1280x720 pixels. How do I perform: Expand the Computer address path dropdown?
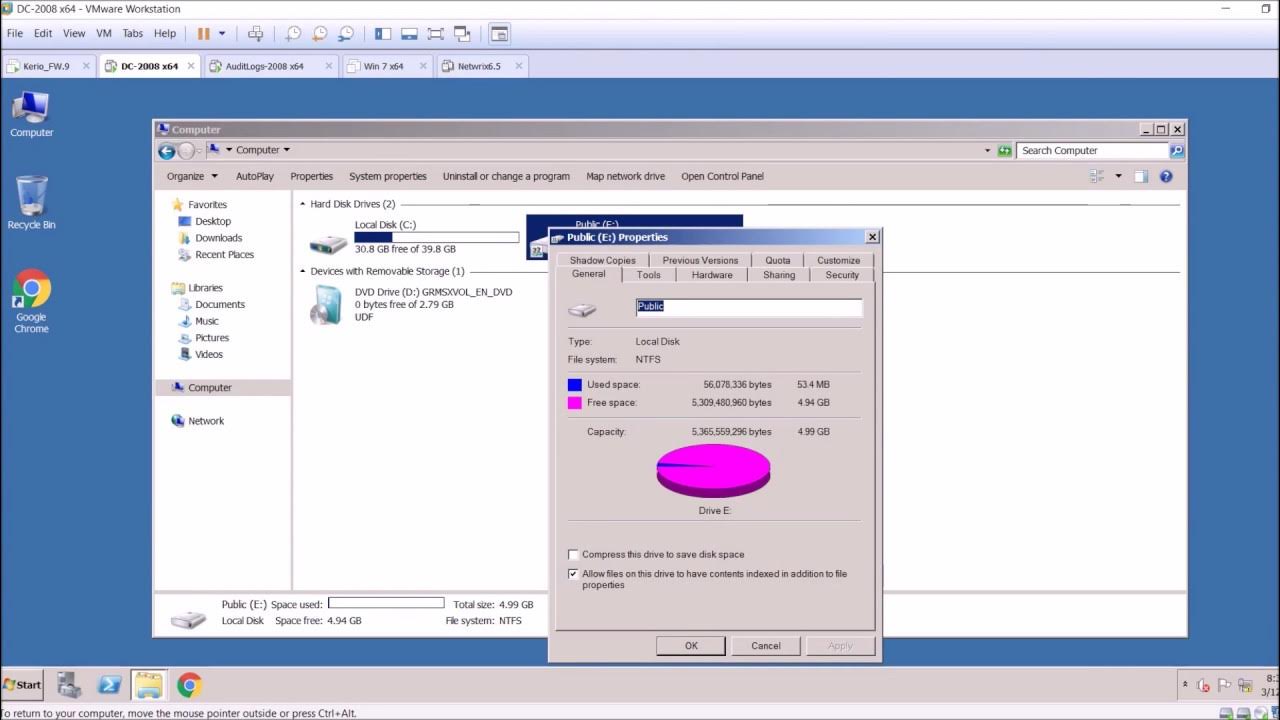click(x=286, y=150)
